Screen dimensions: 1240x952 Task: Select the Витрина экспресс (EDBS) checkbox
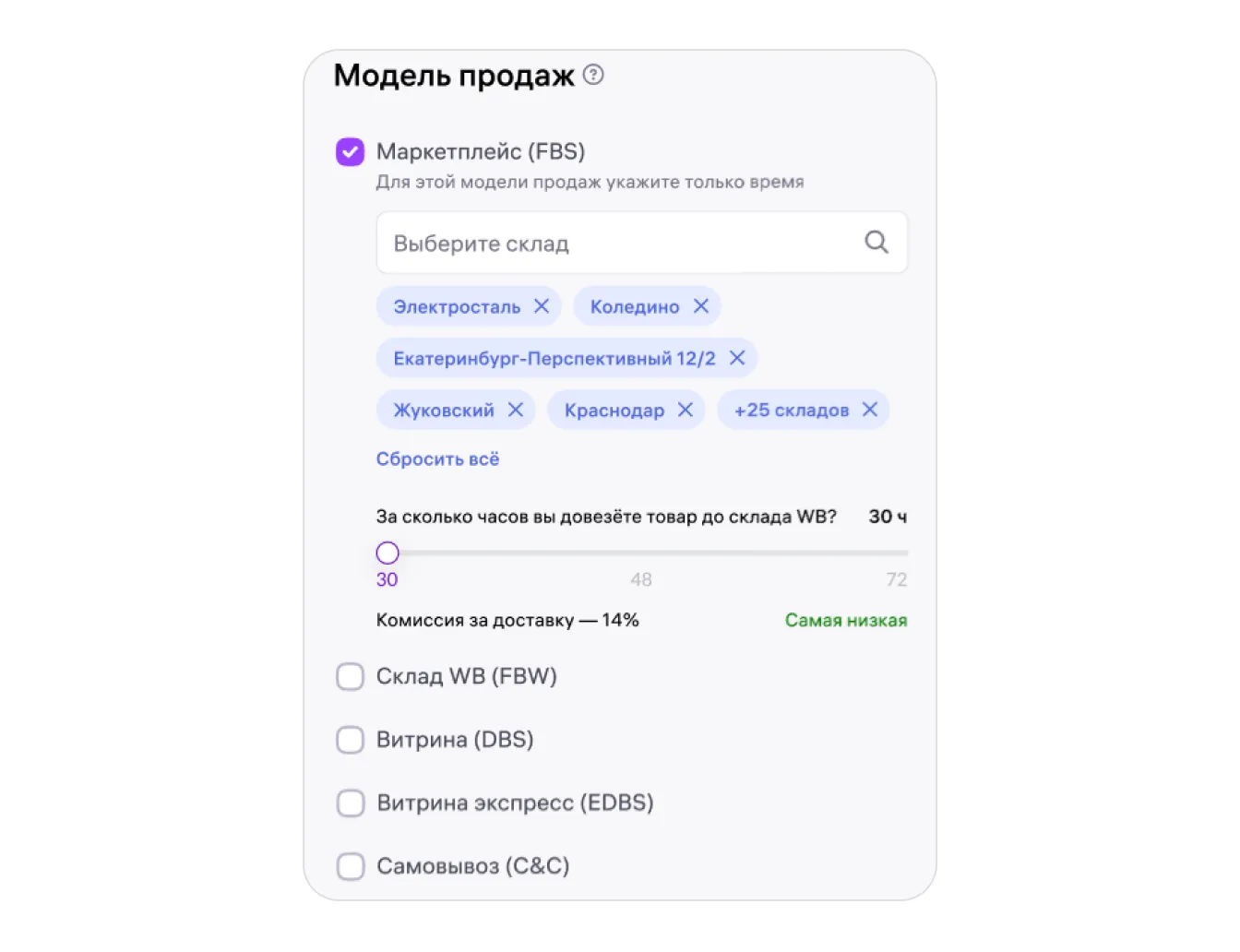(x=351, y=803)
